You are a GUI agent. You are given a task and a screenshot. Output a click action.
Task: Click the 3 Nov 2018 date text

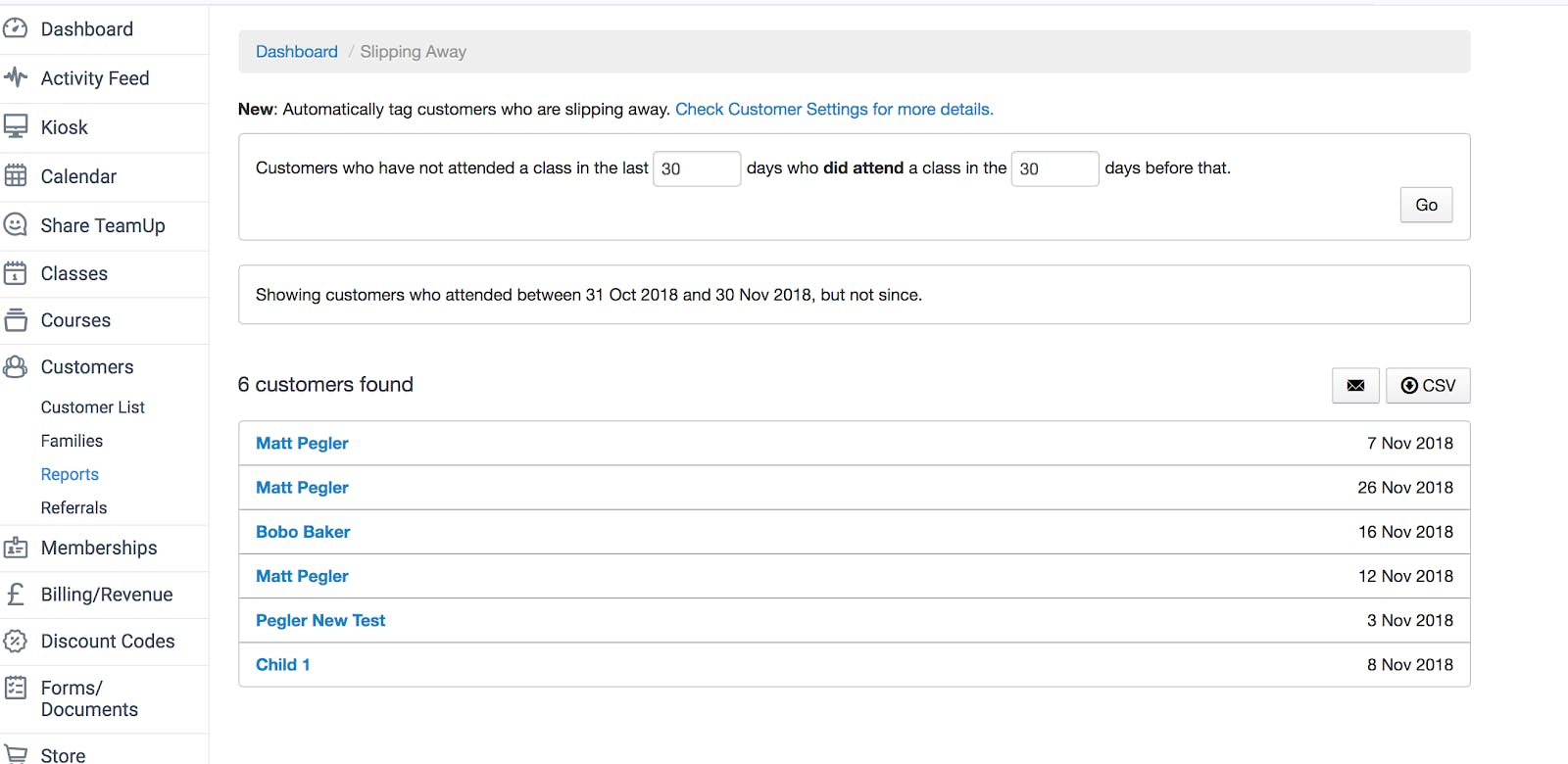(1410, 620)
